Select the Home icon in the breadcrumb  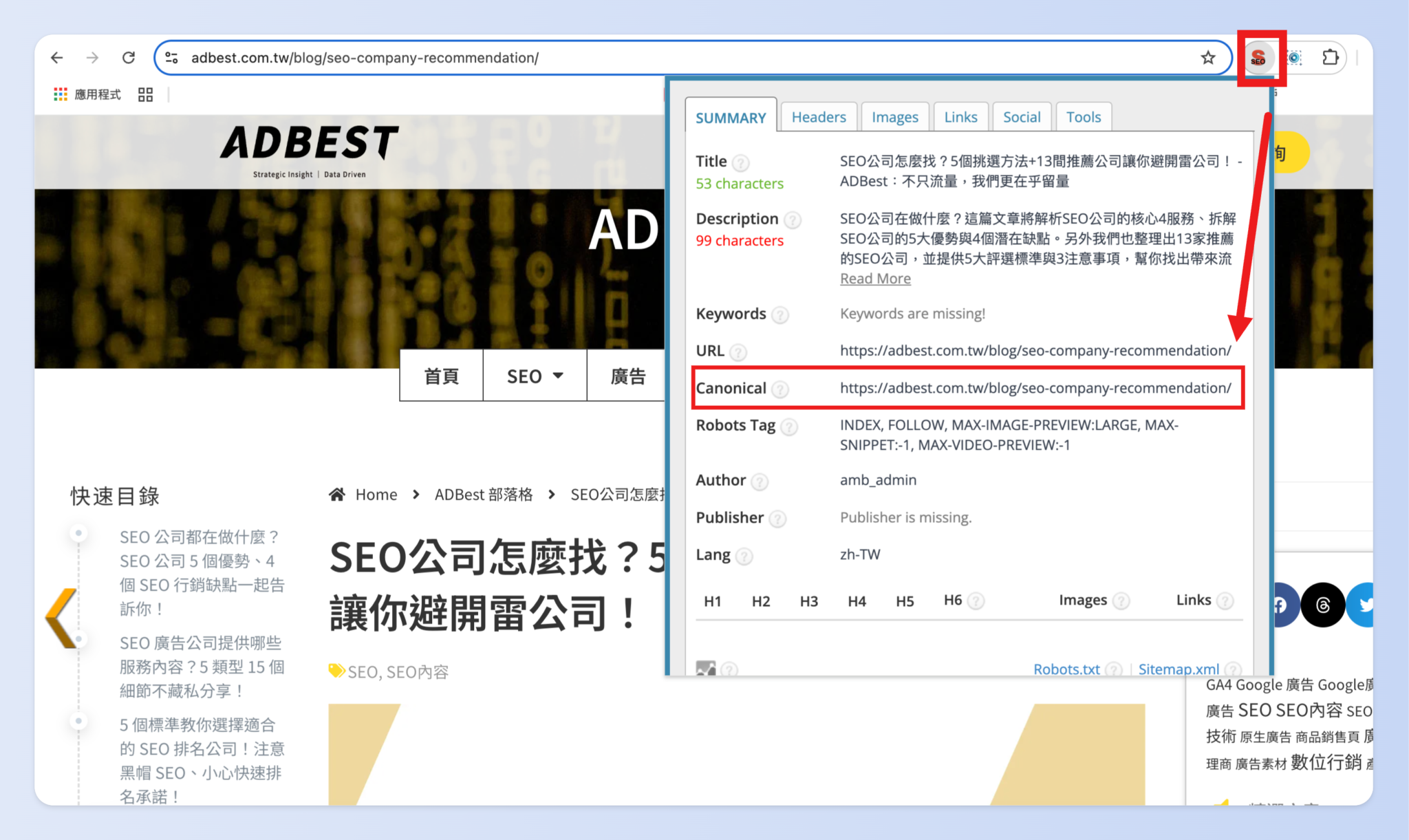(x=336, y=494)
